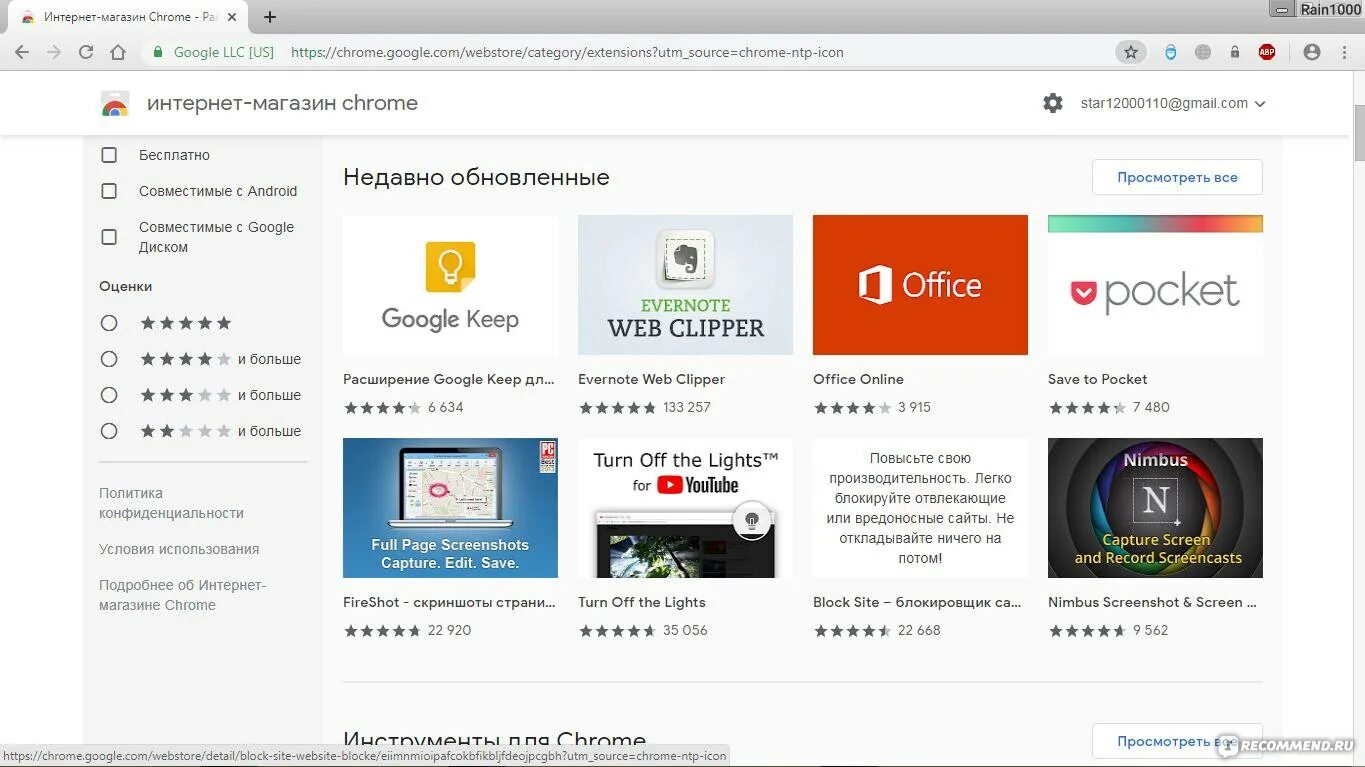Click Просмотреть все for Недавно обновленные
The image size is (1365, 767).
[1177, 177]
